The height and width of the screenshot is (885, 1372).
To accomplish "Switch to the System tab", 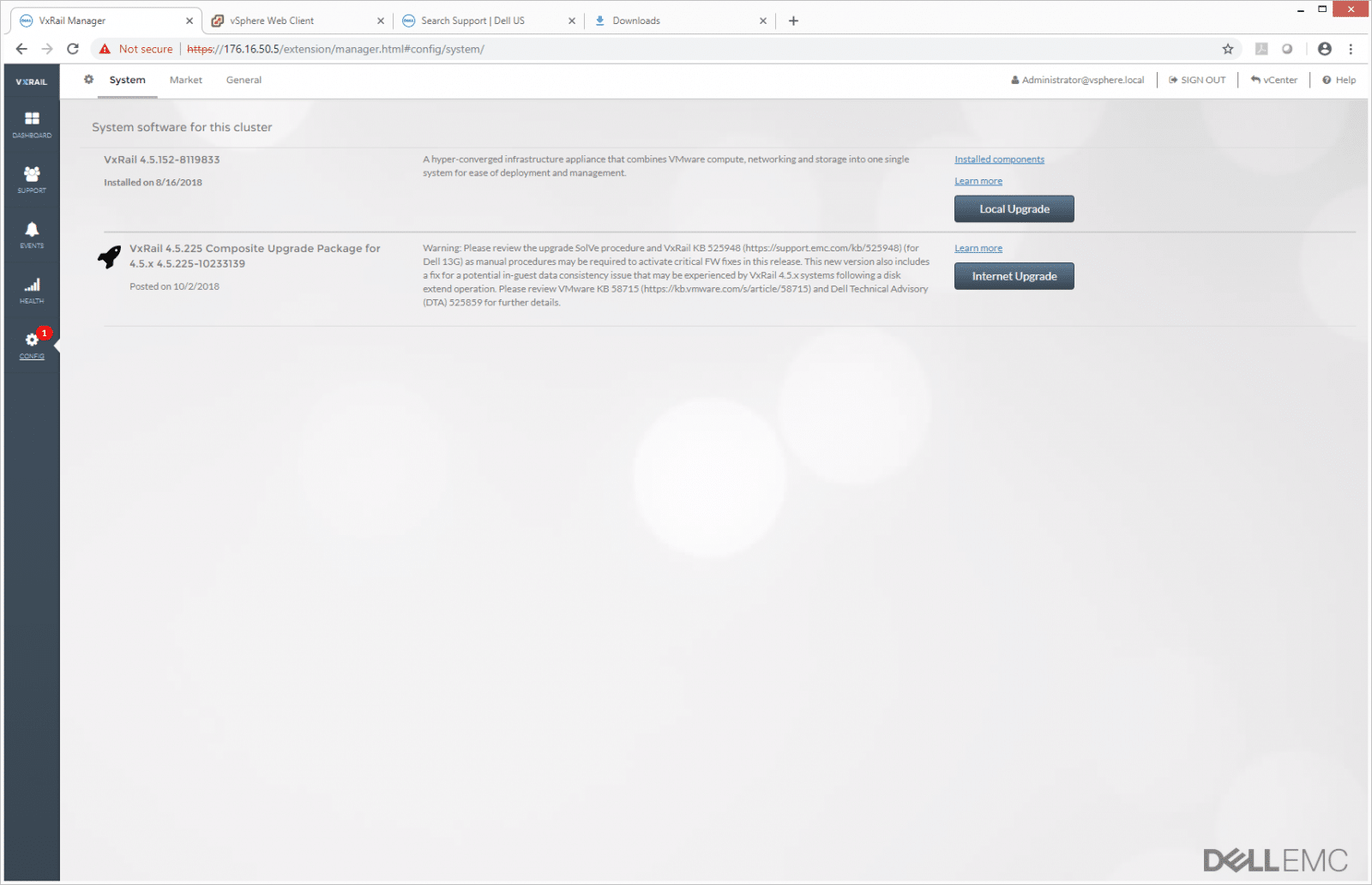I will (x=127, y=80).
